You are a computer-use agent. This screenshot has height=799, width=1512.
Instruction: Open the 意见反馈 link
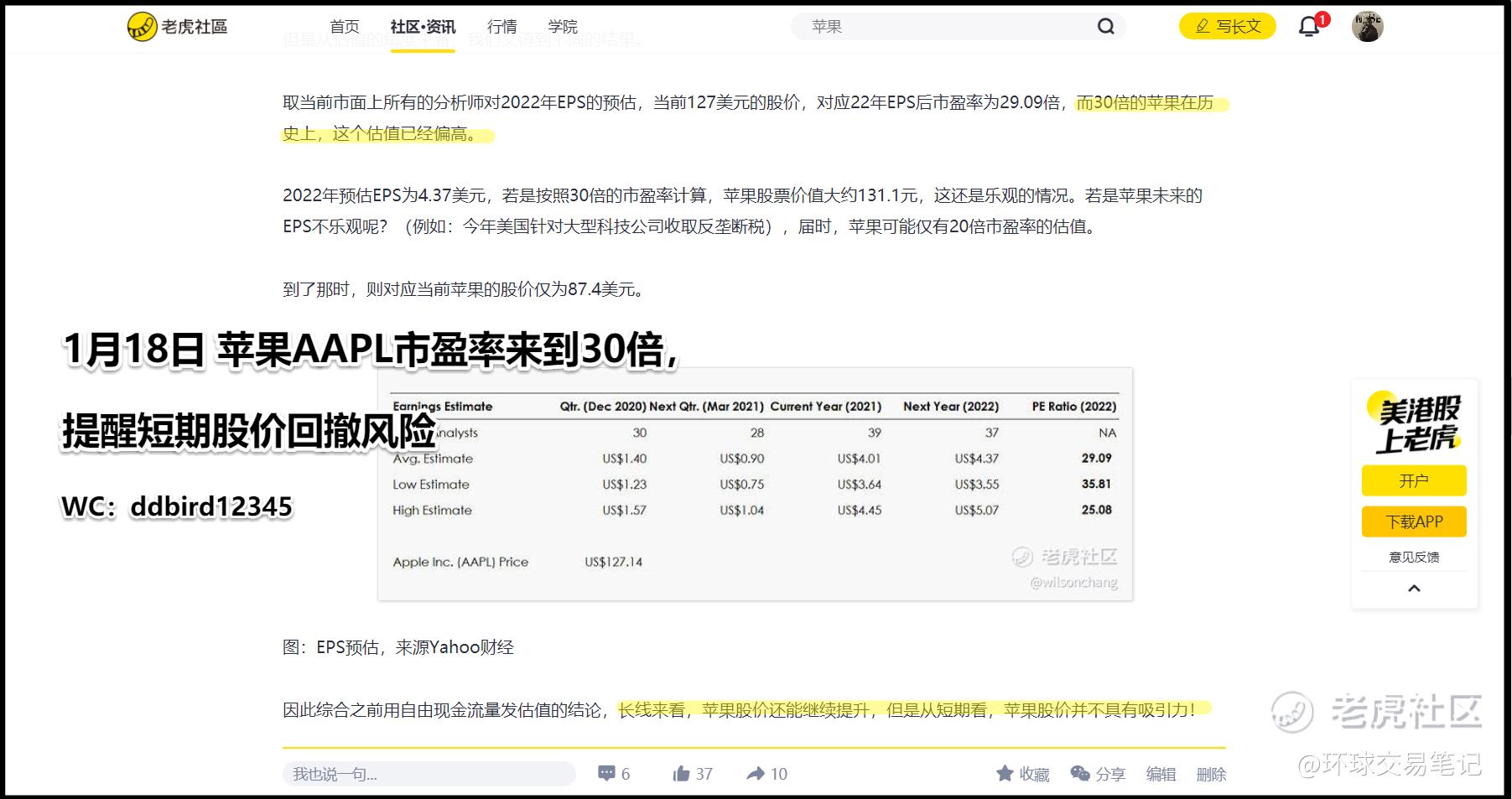point(1414,557)
